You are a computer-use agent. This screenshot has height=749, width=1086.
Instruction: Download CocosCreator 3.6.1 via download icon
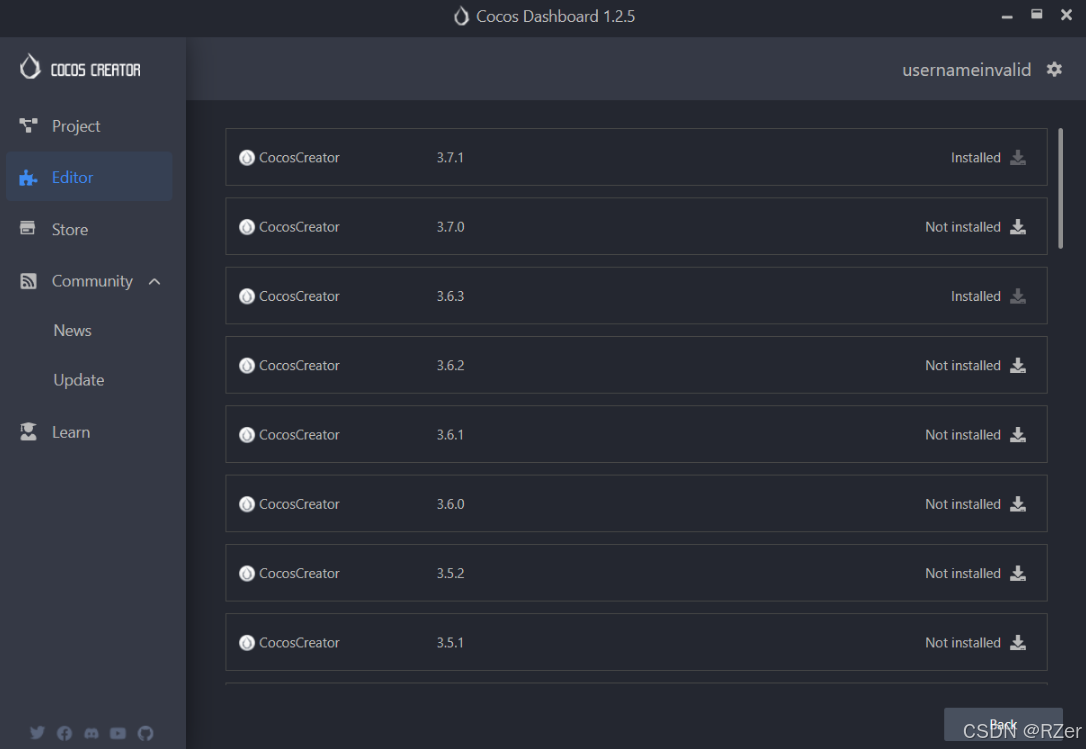click(1017, 434)
